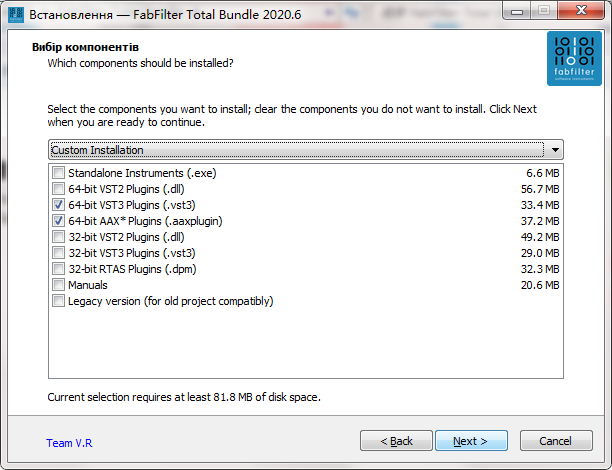Toggle Legacy version for old projects
Screen dimensions: 612x470
58,301
